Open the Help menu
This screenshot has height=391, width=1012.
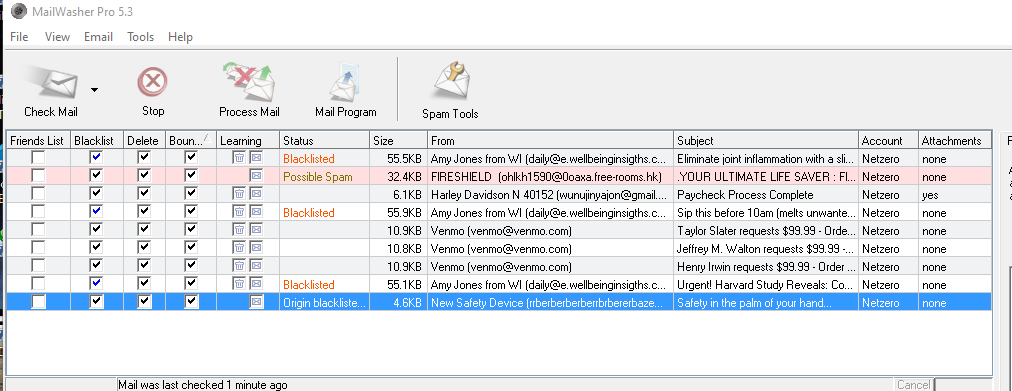point(181,37)
